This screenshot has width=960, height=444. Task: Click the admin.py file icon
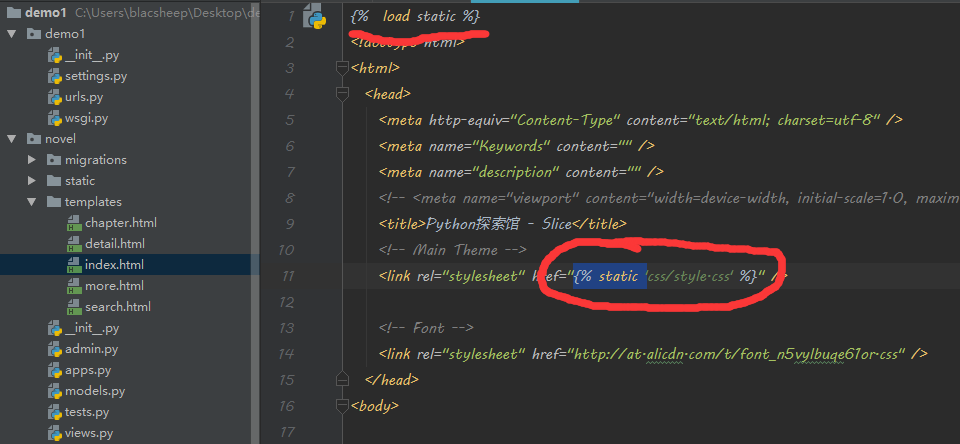click(55, 349)
